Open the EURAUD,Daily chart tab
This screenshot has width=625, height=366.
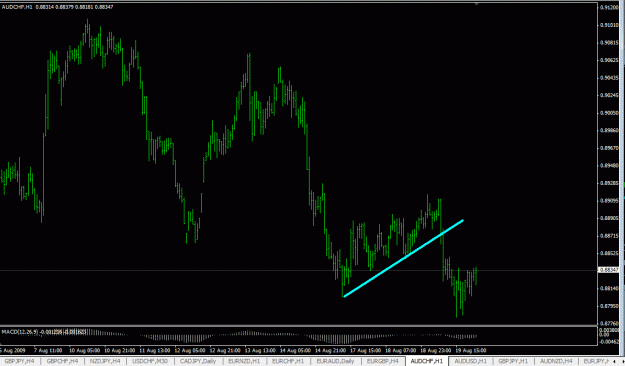click(x=335, y=361)
